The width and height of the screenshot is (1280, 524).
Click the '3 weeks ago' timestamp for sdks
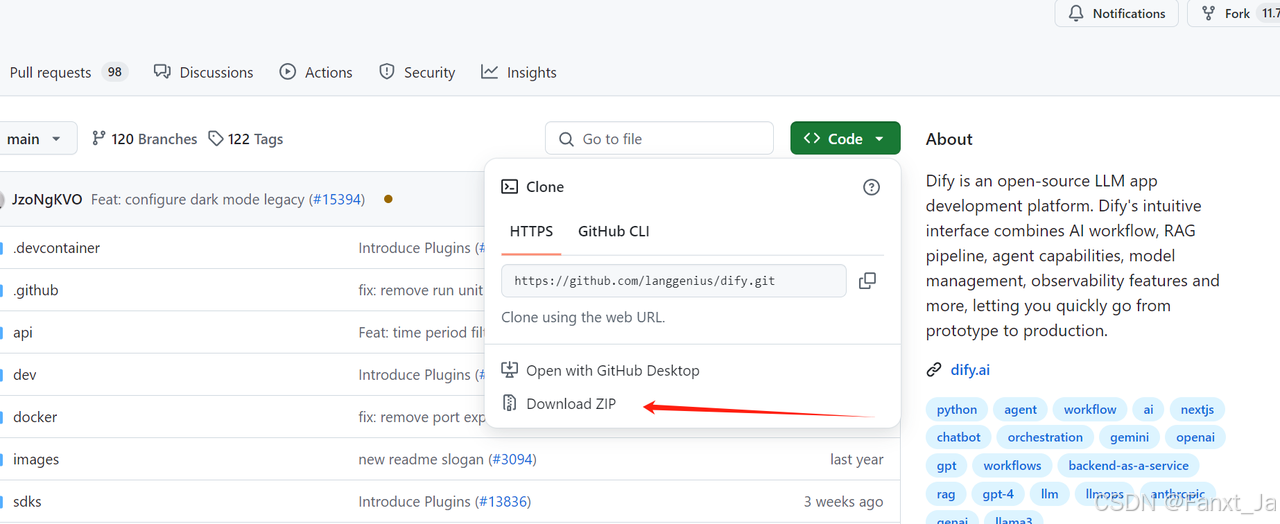click(843, 502)
